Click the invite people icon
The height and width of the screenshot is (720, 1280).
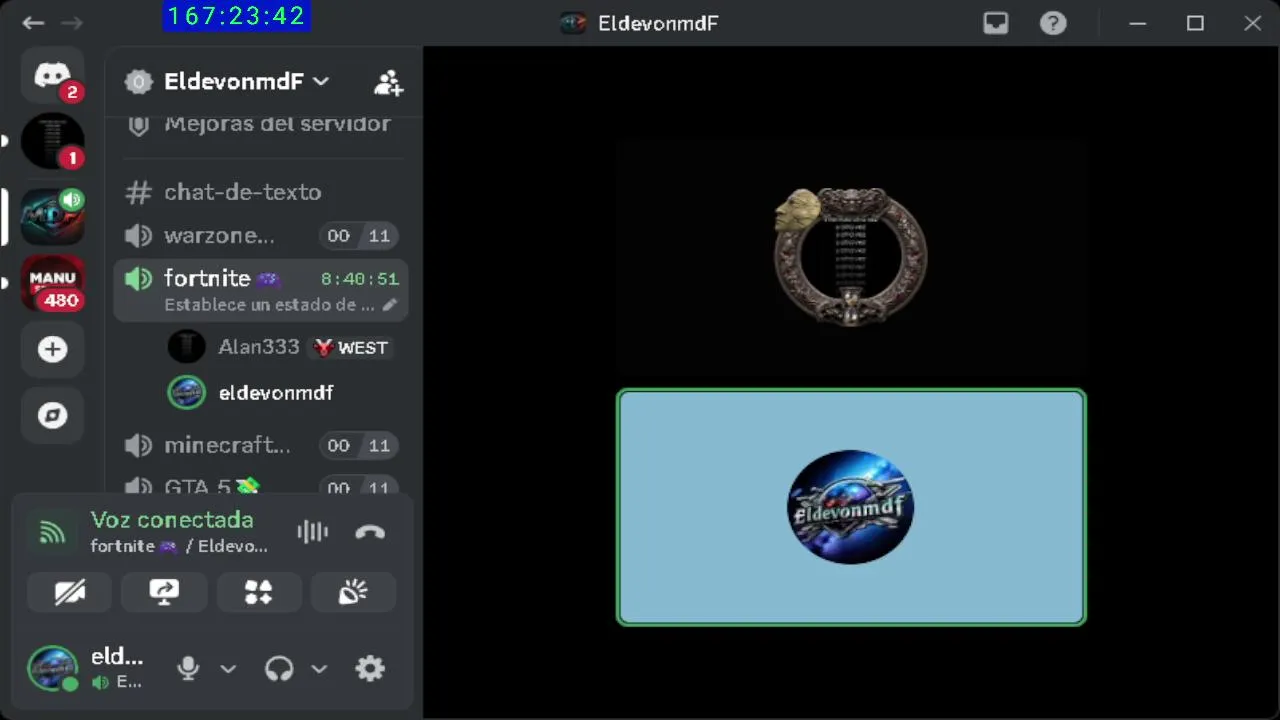click(x=388, y=83)
